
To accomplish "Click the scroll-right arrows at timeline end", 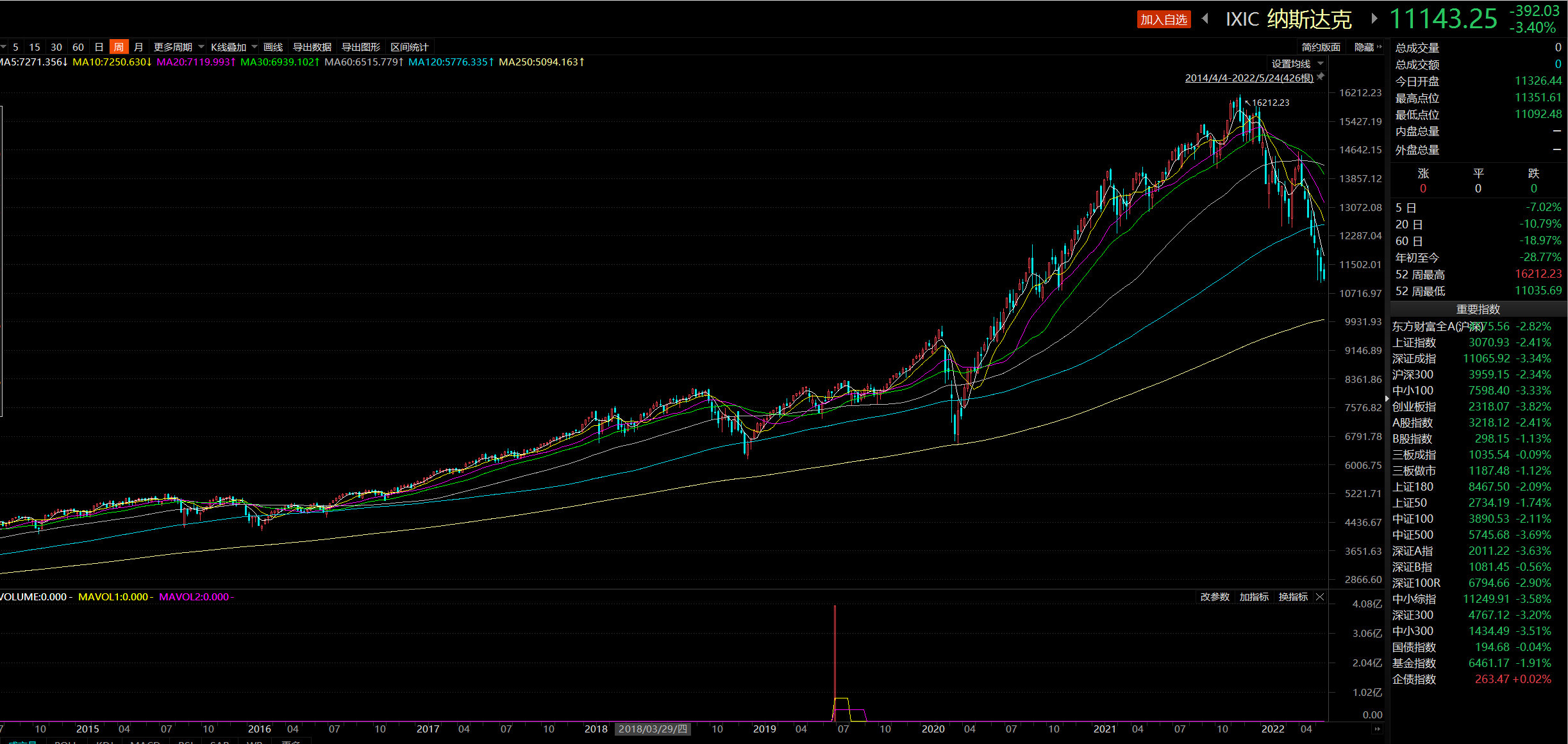I will click(x=1377, y=729).
